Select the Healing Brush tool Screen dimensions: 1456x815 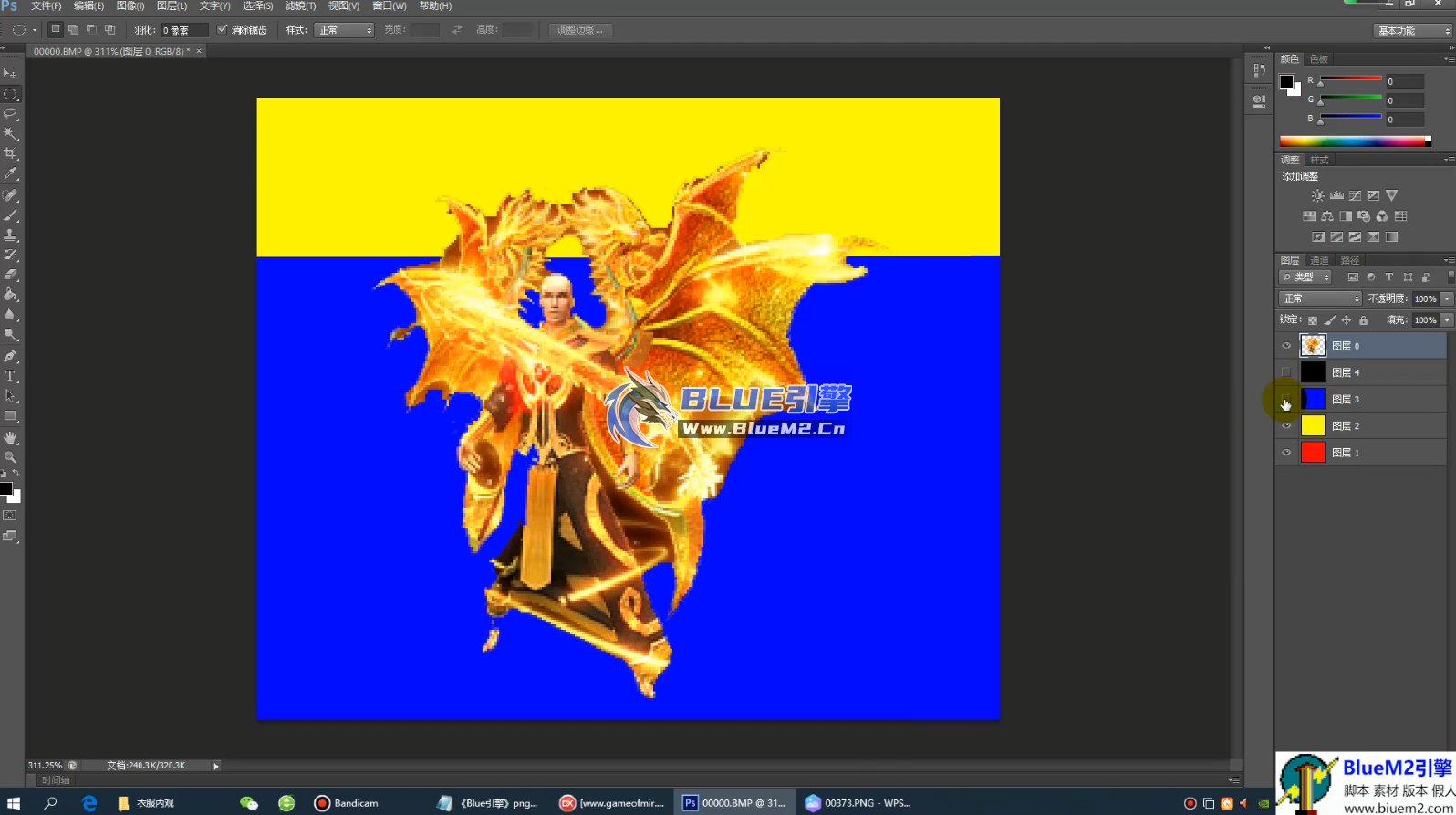10,195
